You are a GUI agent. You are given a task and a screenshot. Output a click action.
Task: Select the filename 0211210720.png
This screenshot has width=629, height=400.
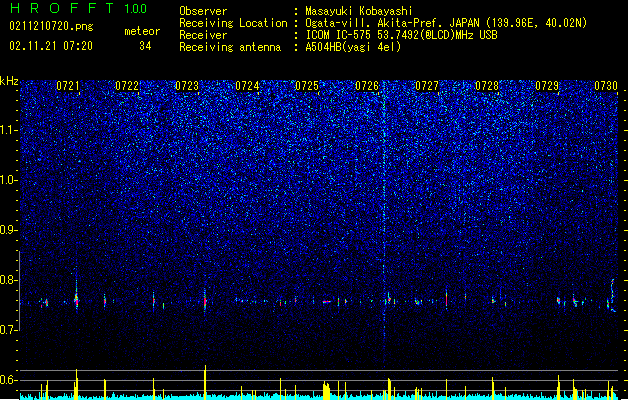[x=51, y=27]
